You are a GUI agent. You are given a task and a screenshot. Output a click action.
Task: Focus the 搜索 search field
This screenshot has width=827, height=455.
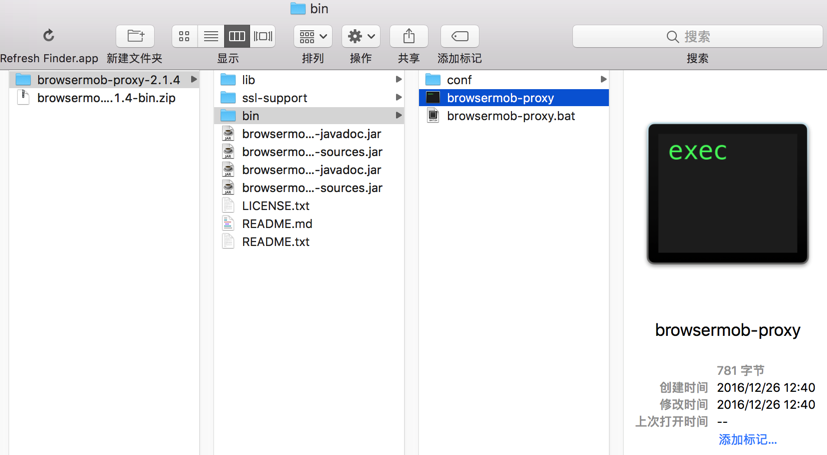(x=697, y=36)
